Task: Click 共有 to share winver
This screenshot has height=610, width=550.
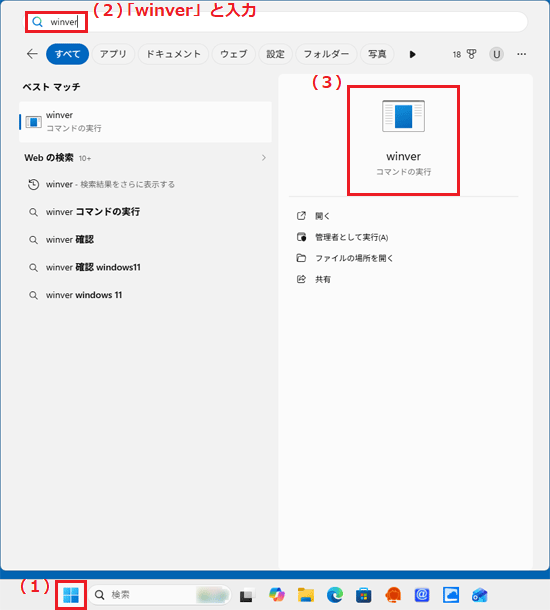Action: (x=323, y=279)
